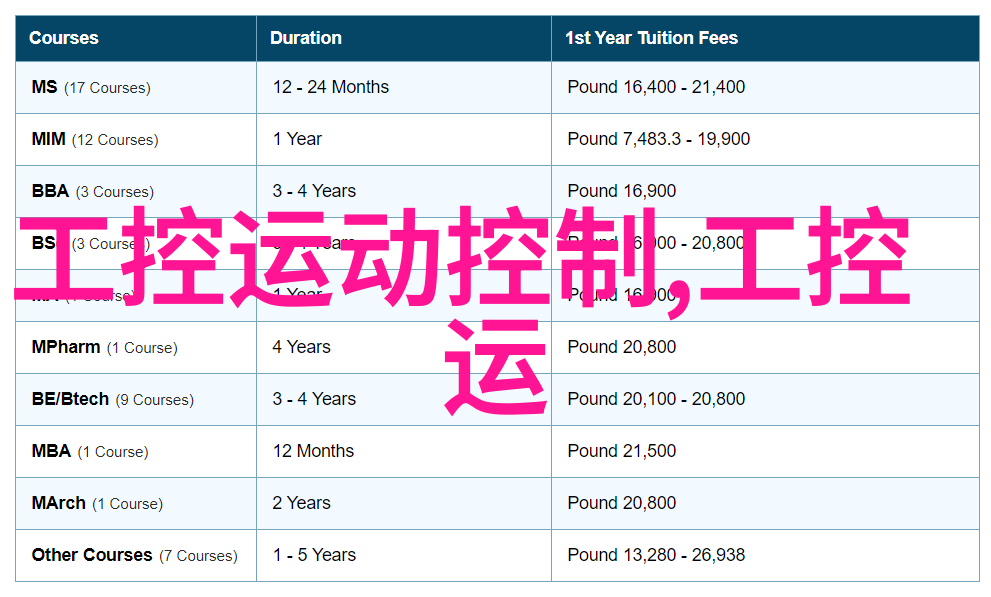Open the BBA course listing

(x=92, y=191)
